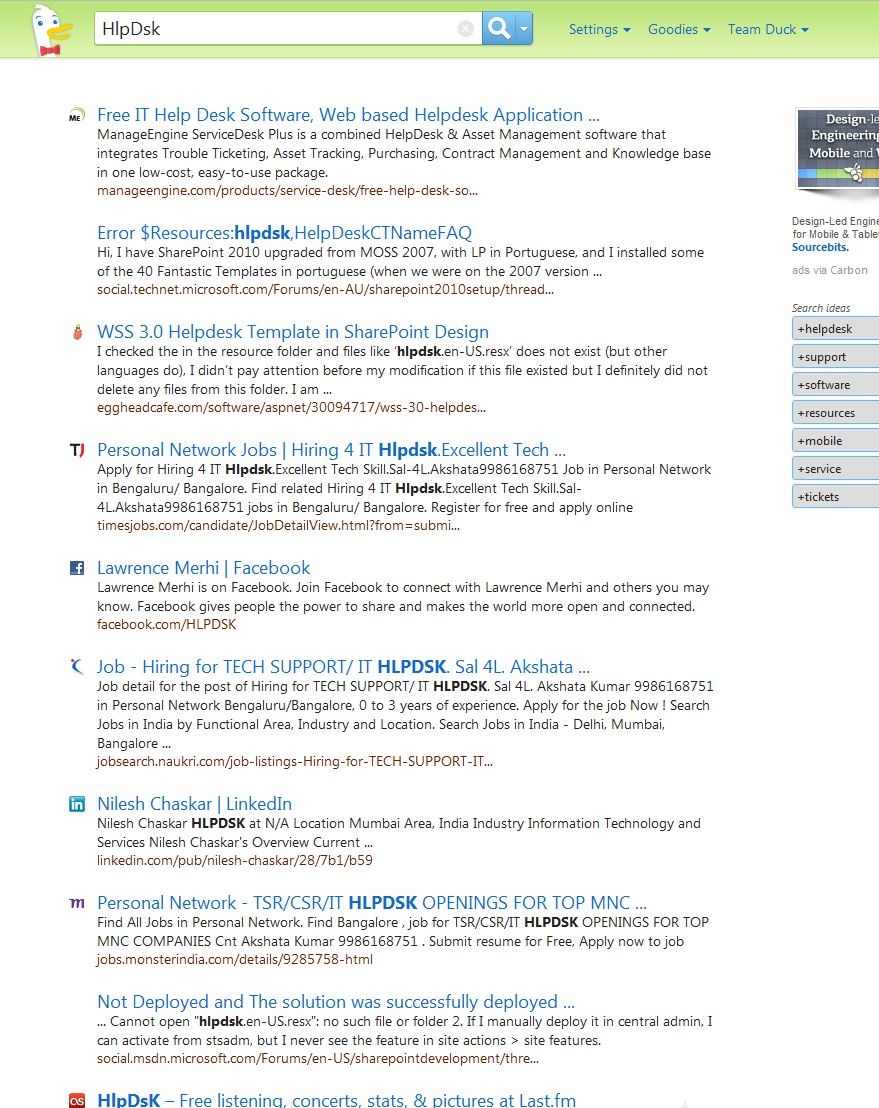The image size is (879, 1108).
Task: Open the Settings menu
Action: [x=599, y=29]
